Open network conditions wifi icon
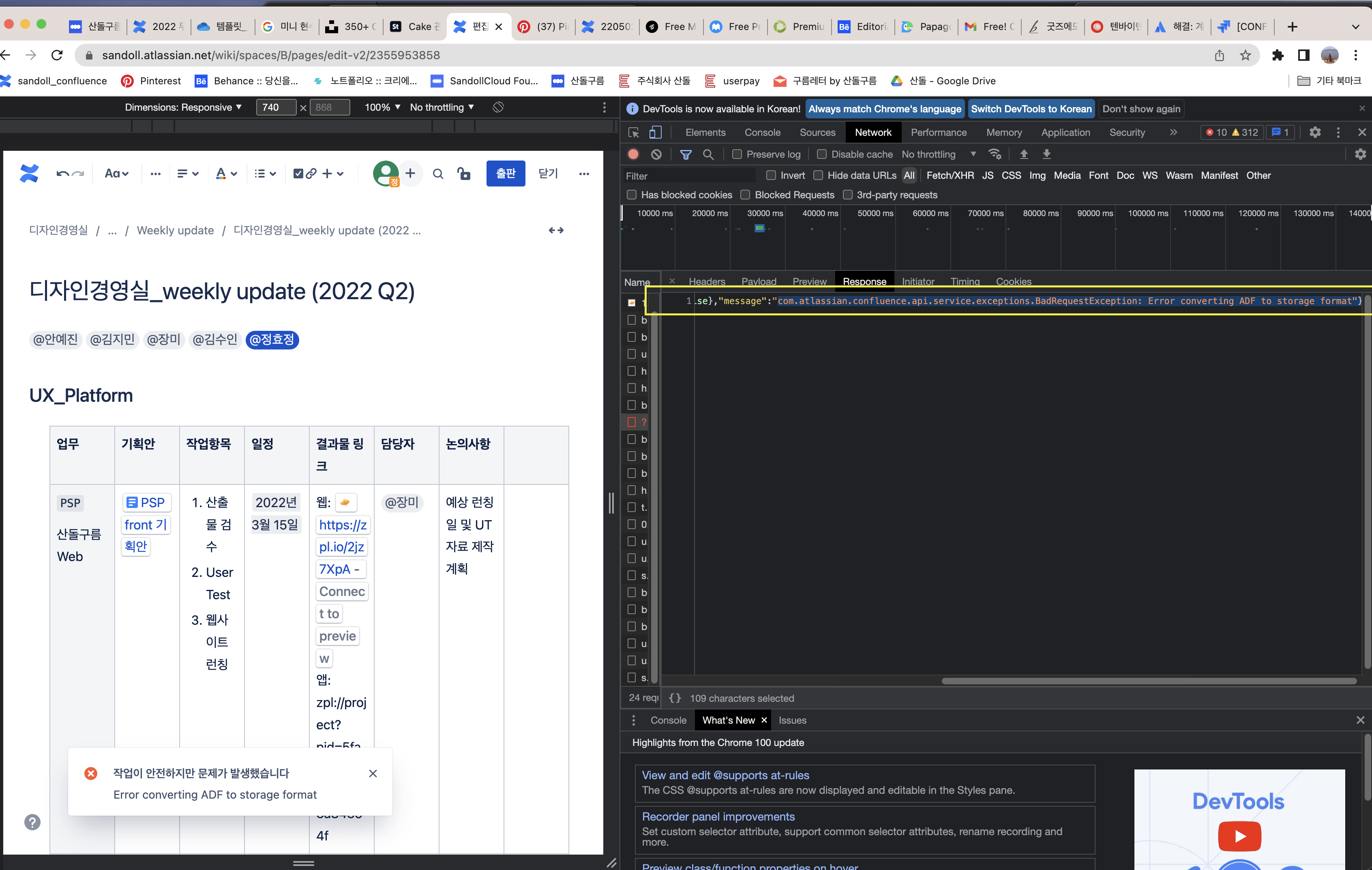The width and height of the screenshot is (1372, 870). tap(995, 154)
